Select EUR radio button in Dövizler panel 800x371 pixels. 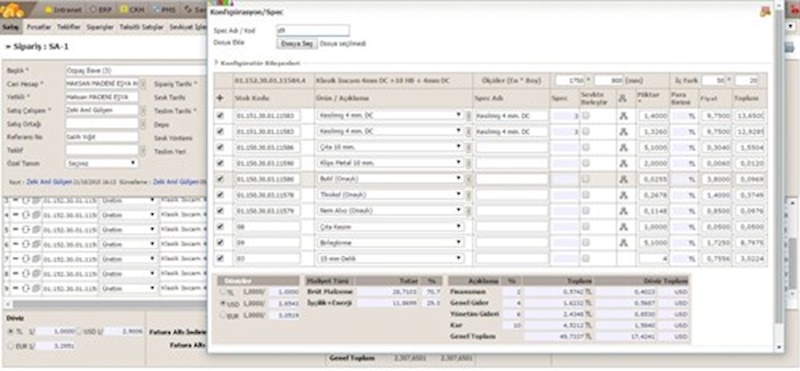222,315
